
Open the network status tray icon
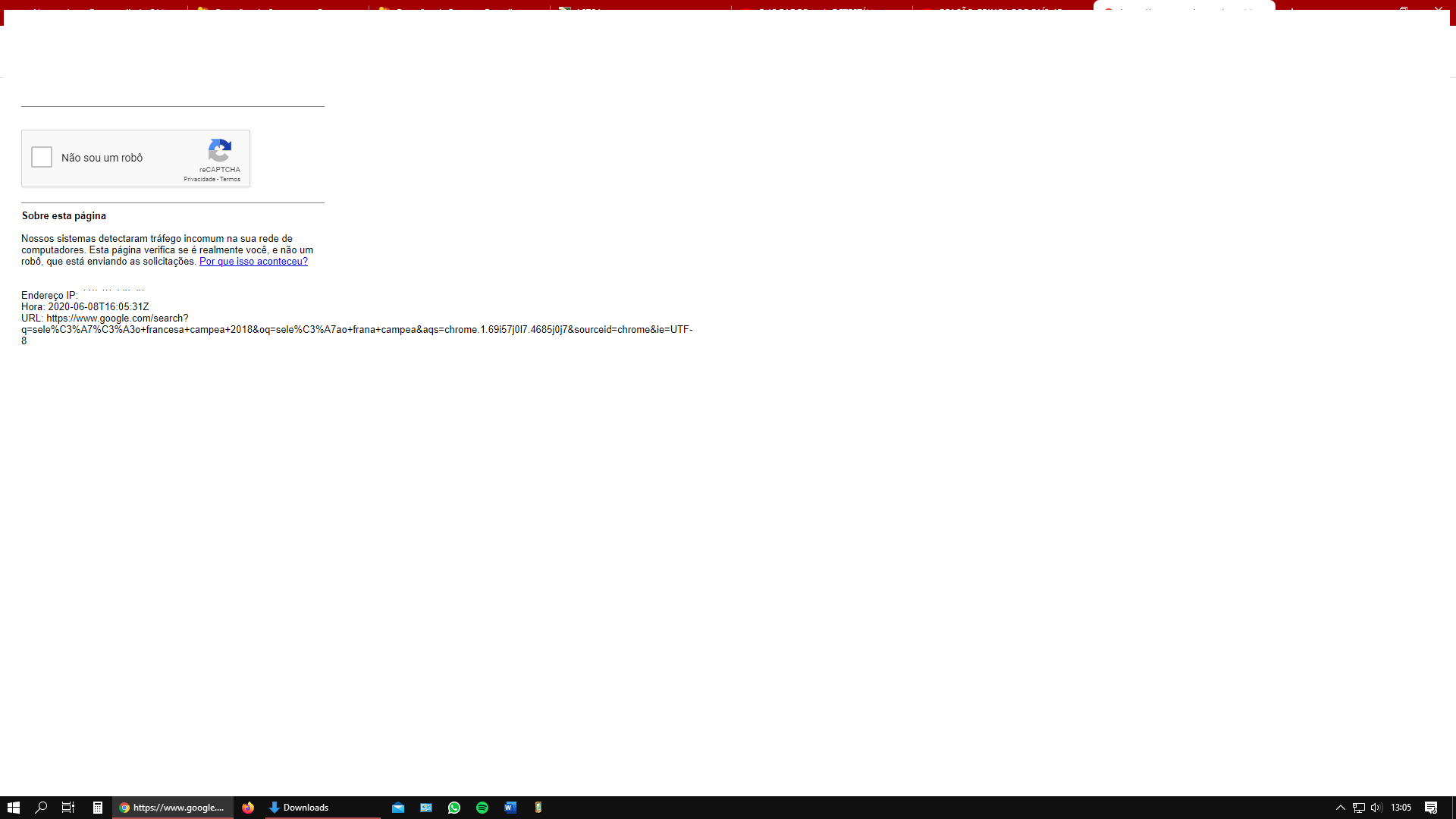tap(1359, 808)
